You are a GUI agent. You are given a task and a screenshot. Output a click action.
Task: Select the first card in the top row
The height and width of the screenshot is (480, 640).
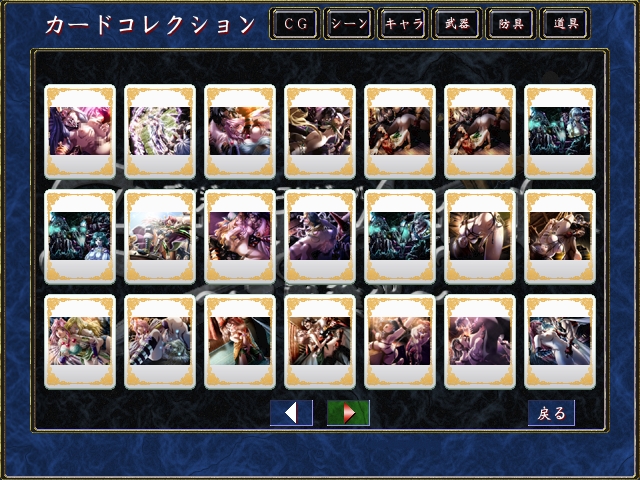pyautogui.click(x=80, y=132)
